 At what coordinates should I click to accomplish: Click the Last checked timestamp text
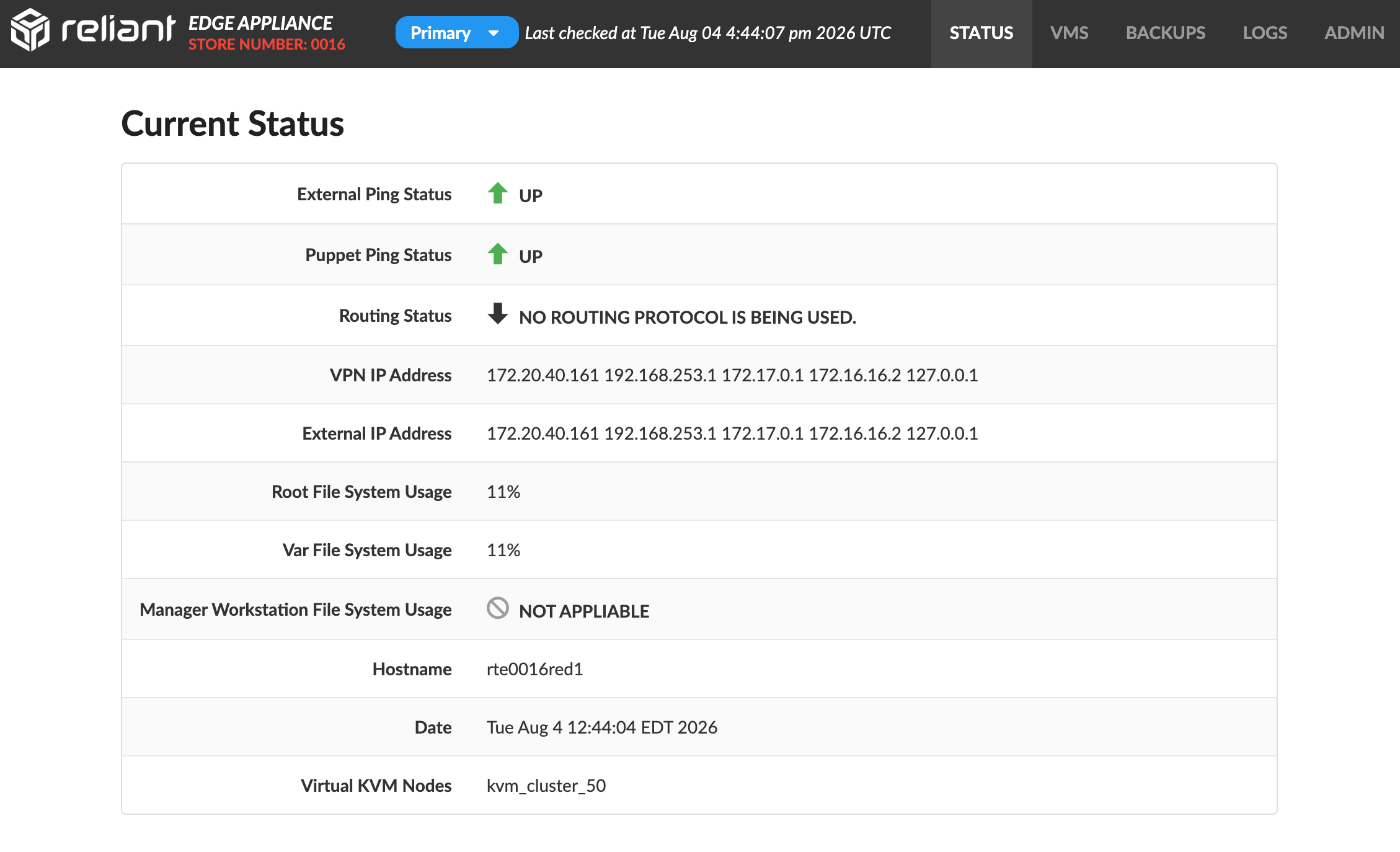point(707,33)
